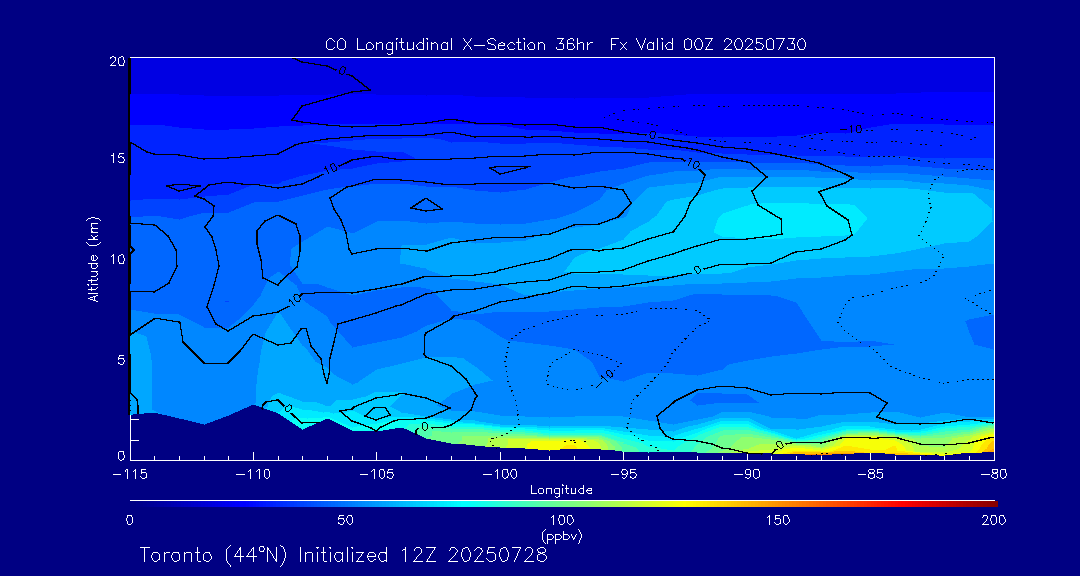
Task: Click the "Altitude (km)" y-axis label
Action: tap(94, 259)
